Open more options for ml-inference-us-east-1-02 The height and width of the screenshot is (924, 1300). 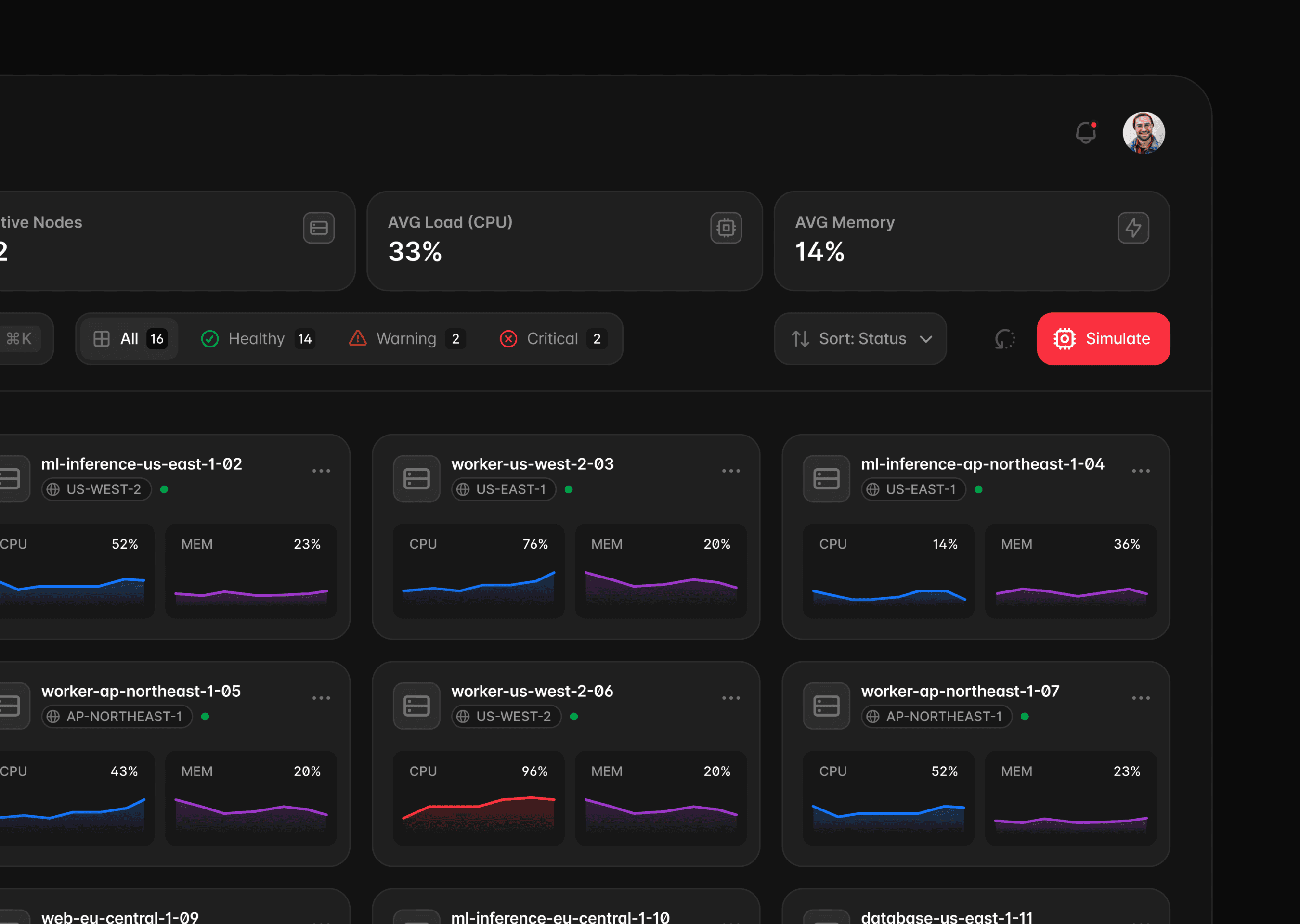321,471
